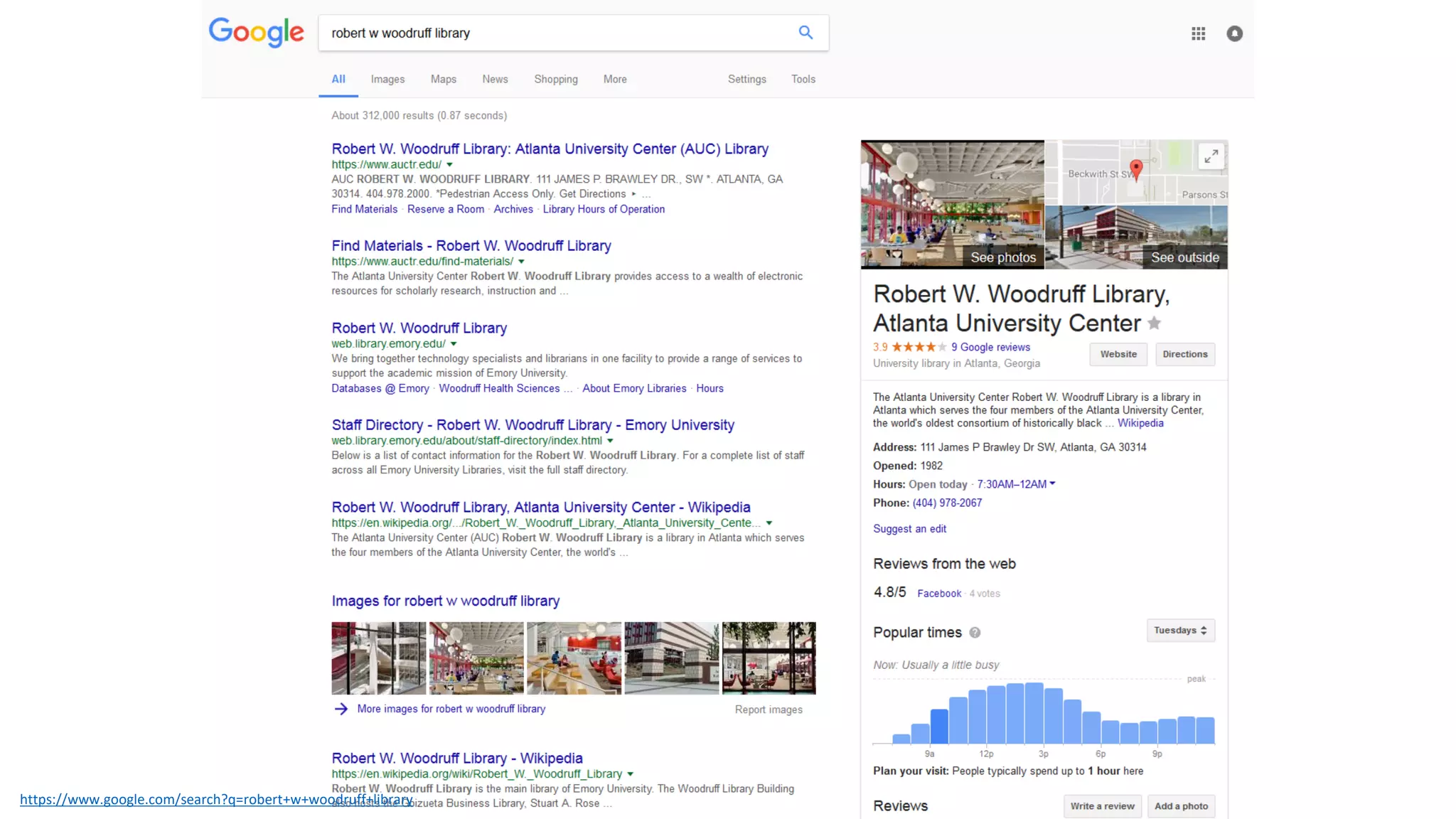This screenshot has height=819, width=1456.
Task: Click the map thumbnail showing Beckwith St SW
Action: point(1136,172)
